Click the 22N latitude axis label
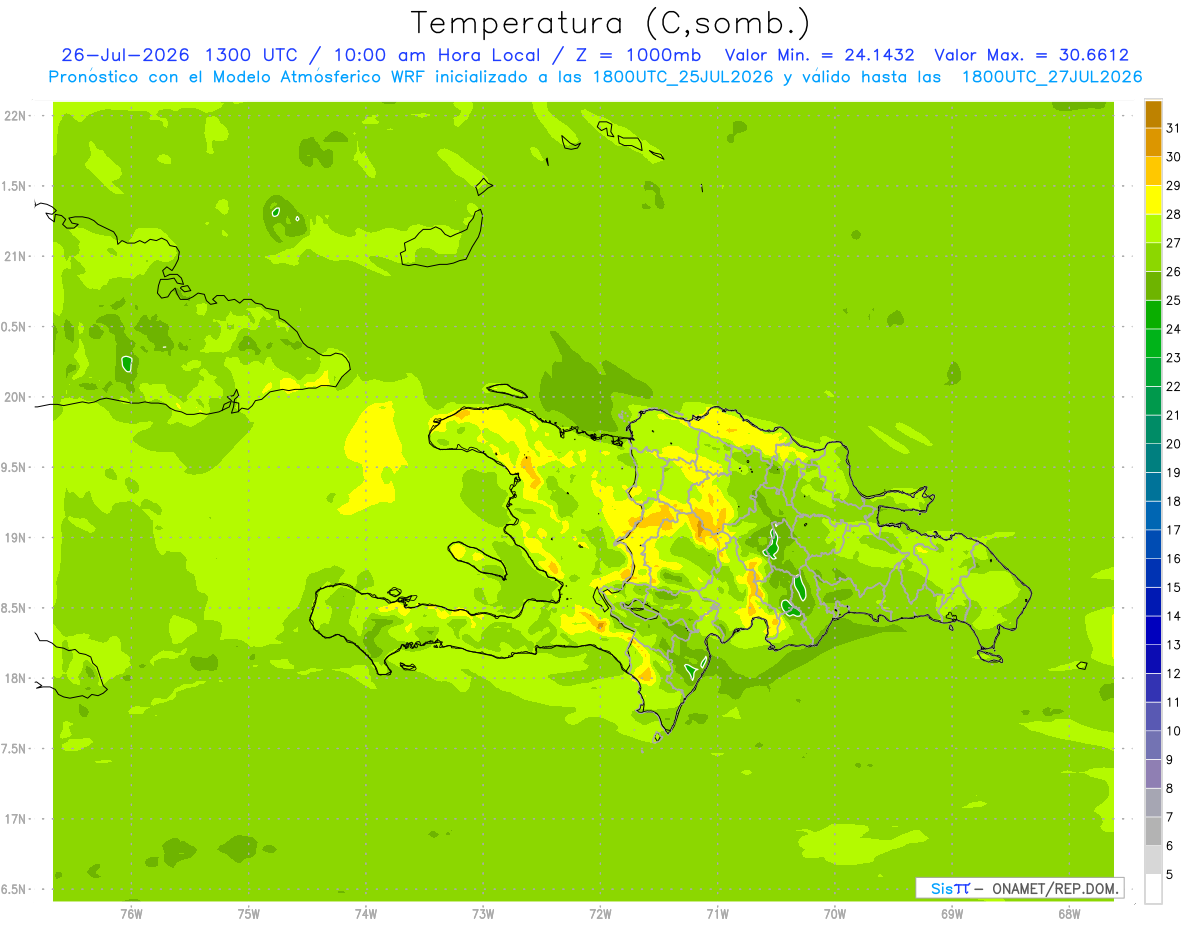Image resolution: width=1200 pixels, height=927 pixels. (x=17, y=116)
